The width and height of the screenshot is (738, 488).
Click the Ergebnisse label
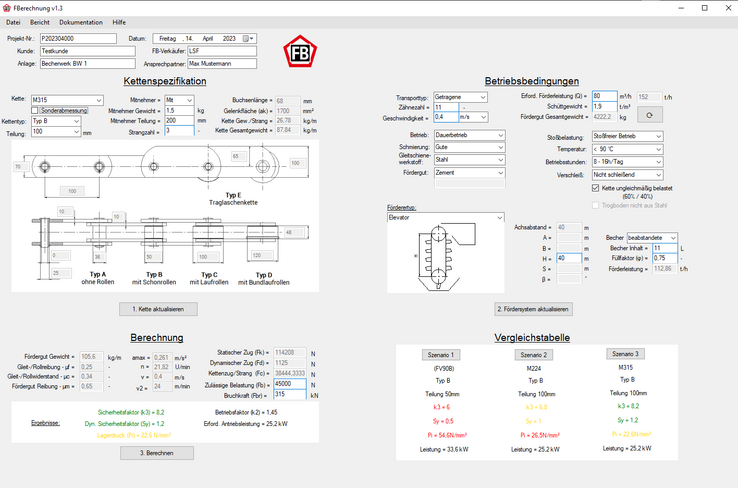[x=45, y=423]
